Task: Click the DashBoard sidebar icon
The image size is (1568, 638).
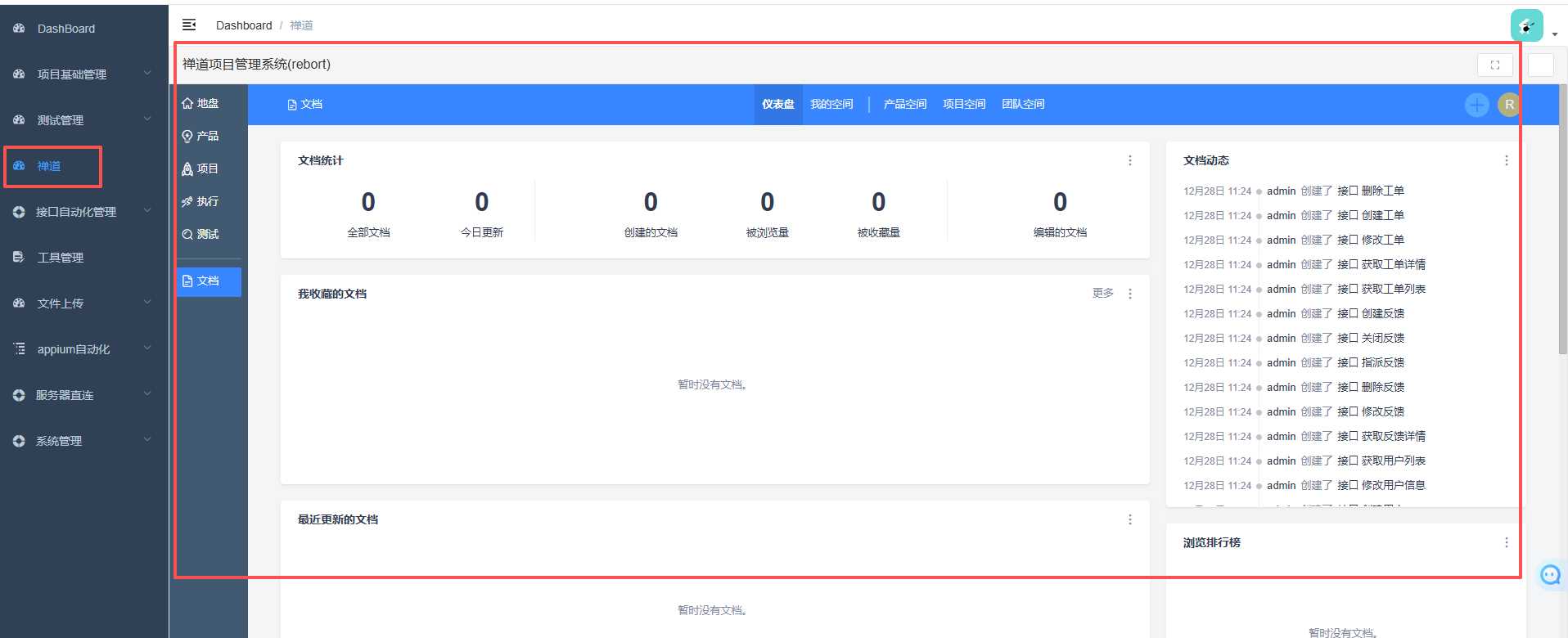Action: pos(19,29)
